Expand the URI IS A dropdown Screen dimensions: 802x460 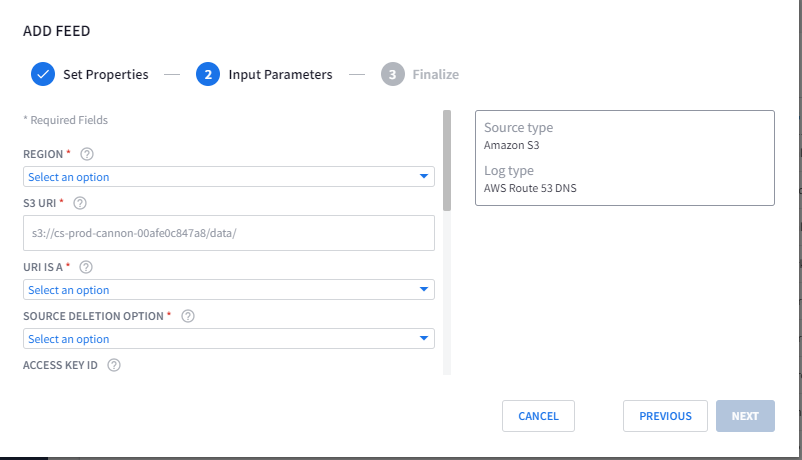(x=229, y=290)
